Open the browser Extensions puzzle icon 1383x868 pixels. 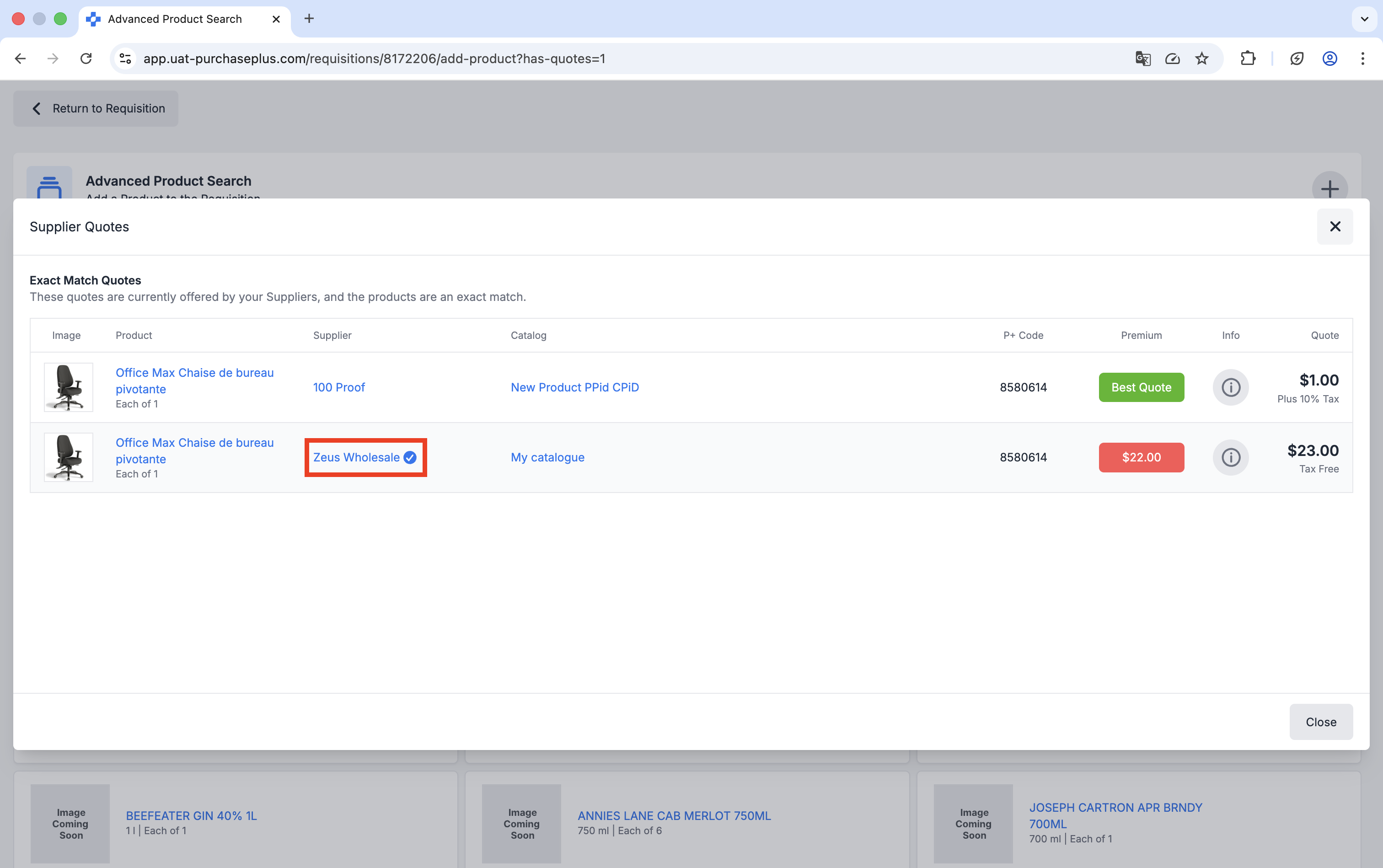click(1248, 59)
